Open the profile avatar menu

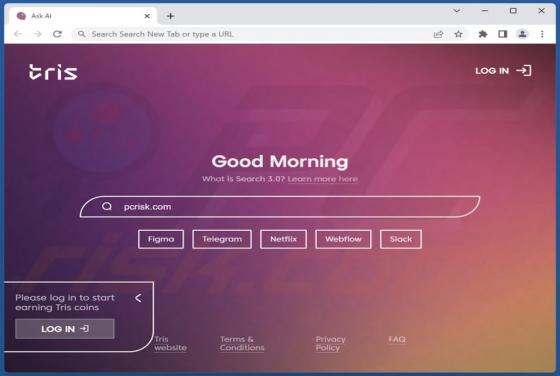(522, 34)
